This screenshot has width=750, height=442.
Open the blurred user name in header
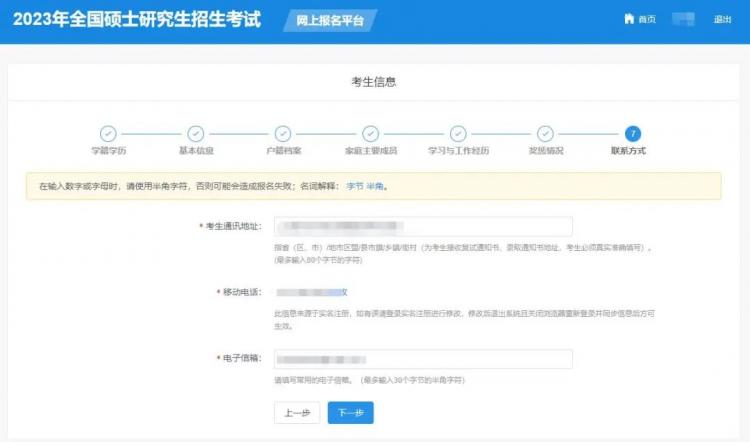pyautogui.click(x=683, y=19)
